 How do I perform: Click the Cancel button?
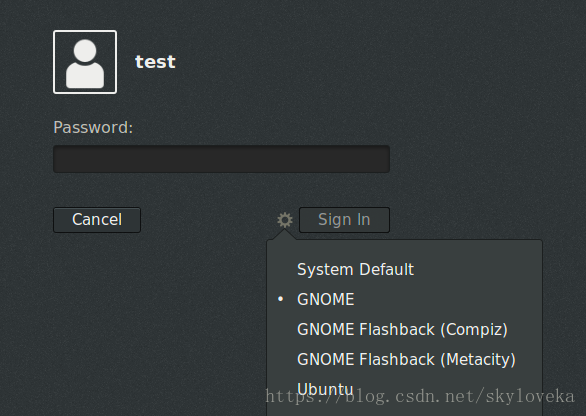point(97,220)
